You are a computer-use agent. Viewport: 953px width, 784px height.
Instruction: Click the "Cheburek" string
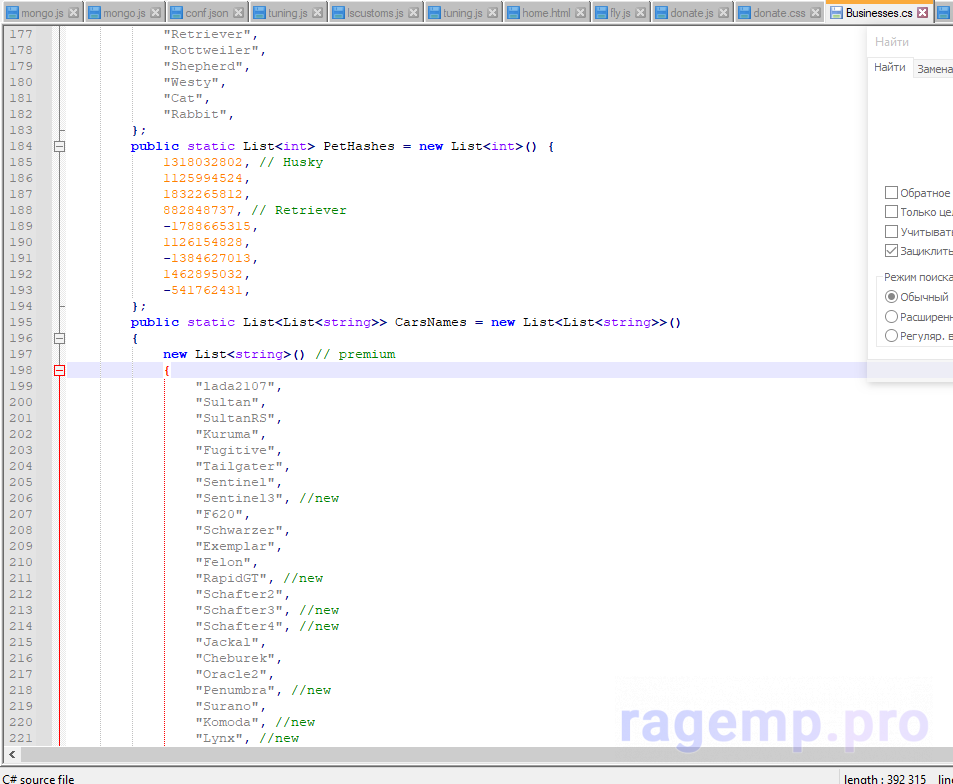[x=235, y=658]
